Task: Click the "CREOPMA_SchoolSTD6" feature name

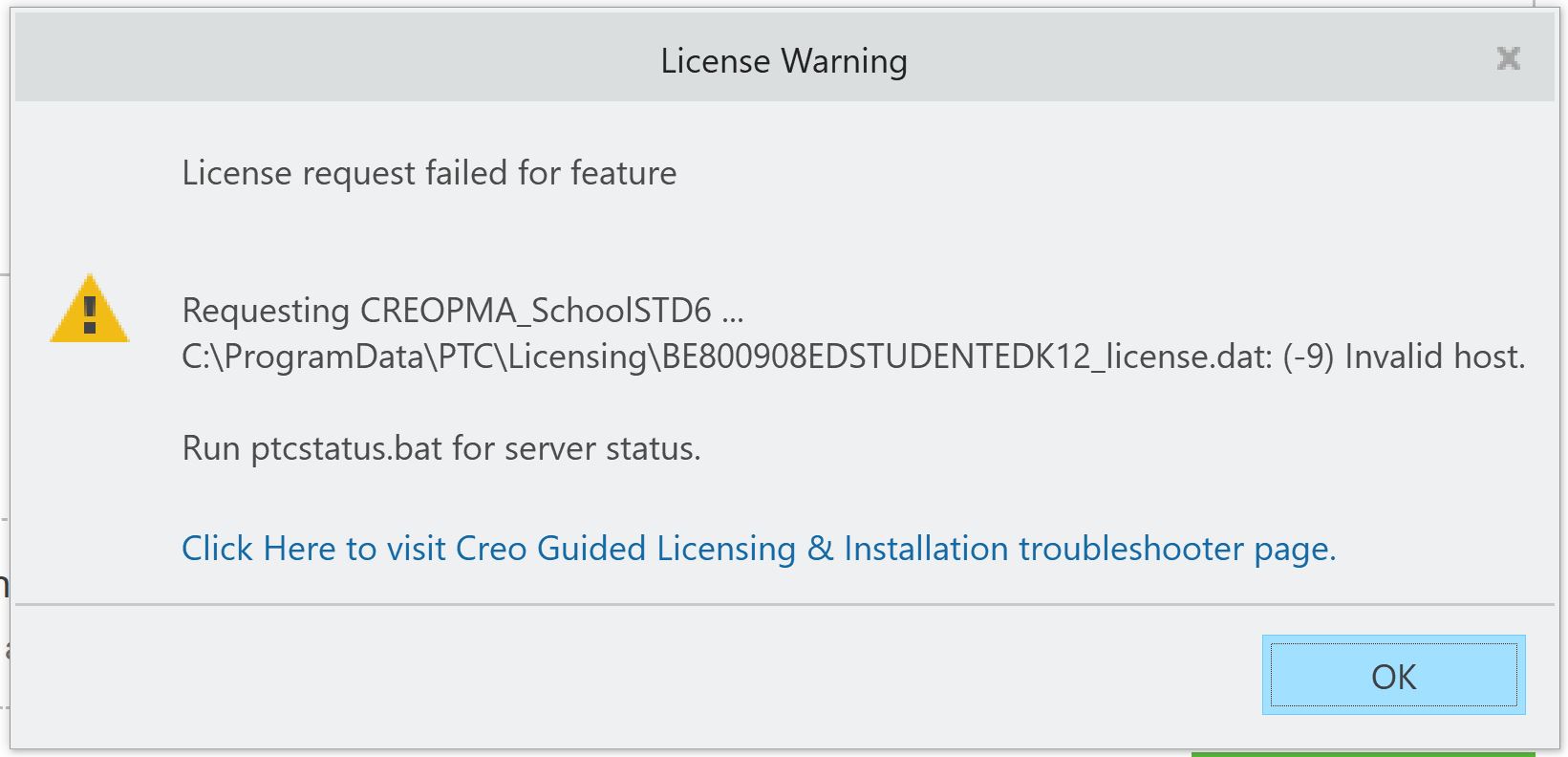Action: [x=535, y=311]
